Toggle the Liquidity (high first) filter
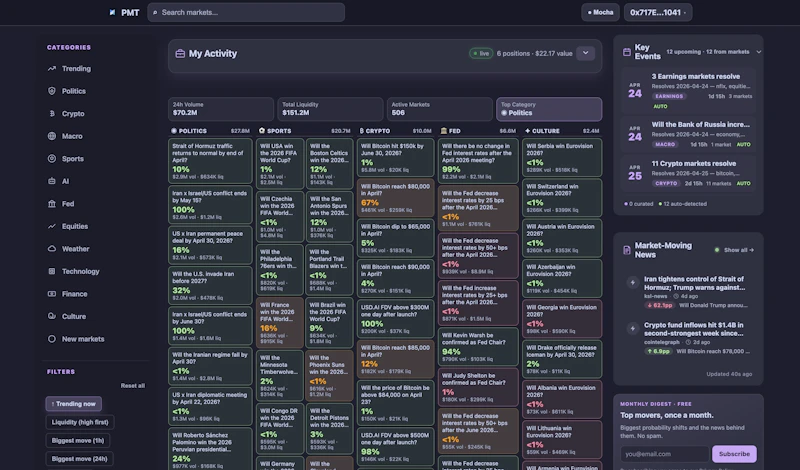Viewport: 800px width, 470px height. (80, 422)
